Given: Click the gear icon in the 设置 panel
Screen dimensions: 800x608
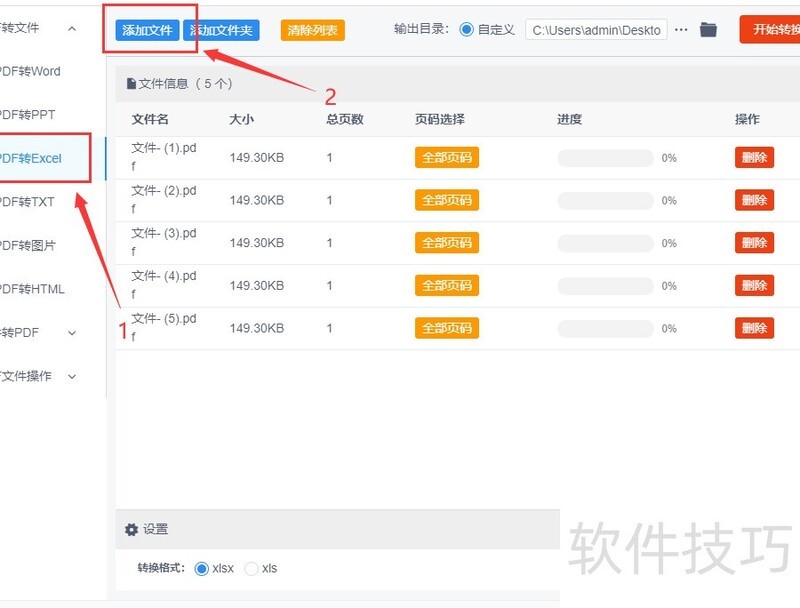Looking at the screenshot, I should click(x=131, y=529).
